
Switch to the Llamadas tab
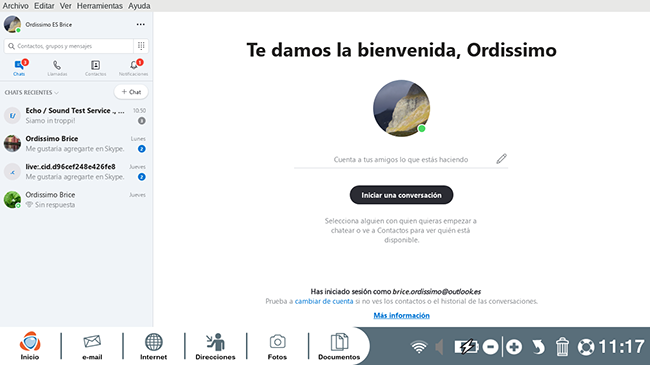[57, 68]
